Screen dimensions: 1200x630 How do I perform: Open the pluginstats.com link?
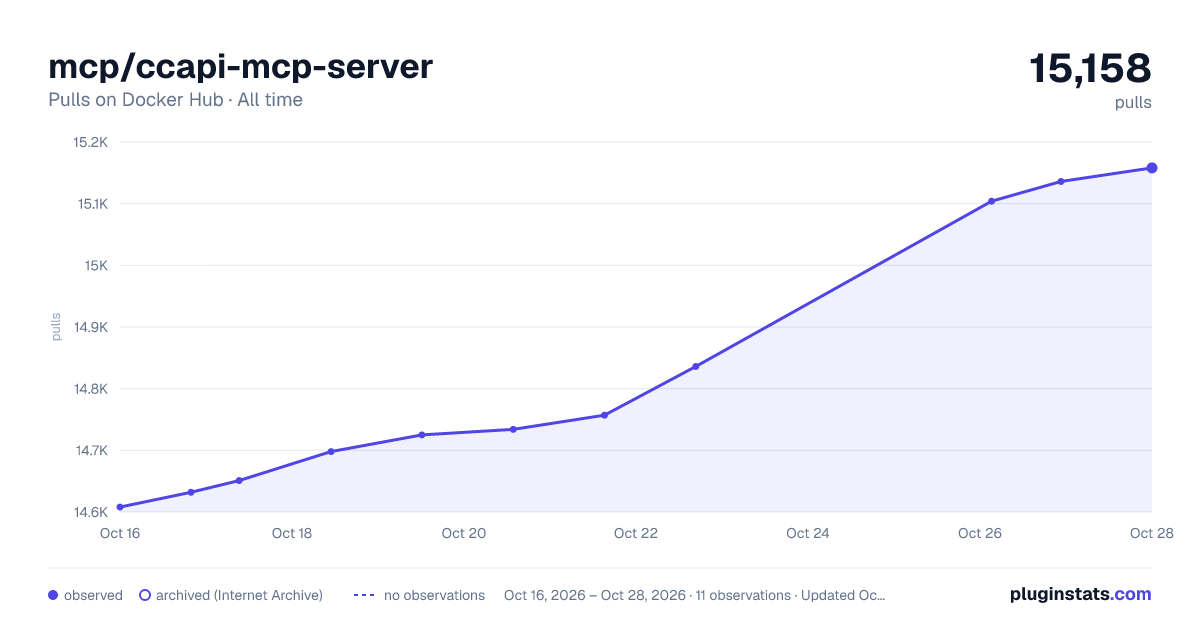[x=1081, y=594]
